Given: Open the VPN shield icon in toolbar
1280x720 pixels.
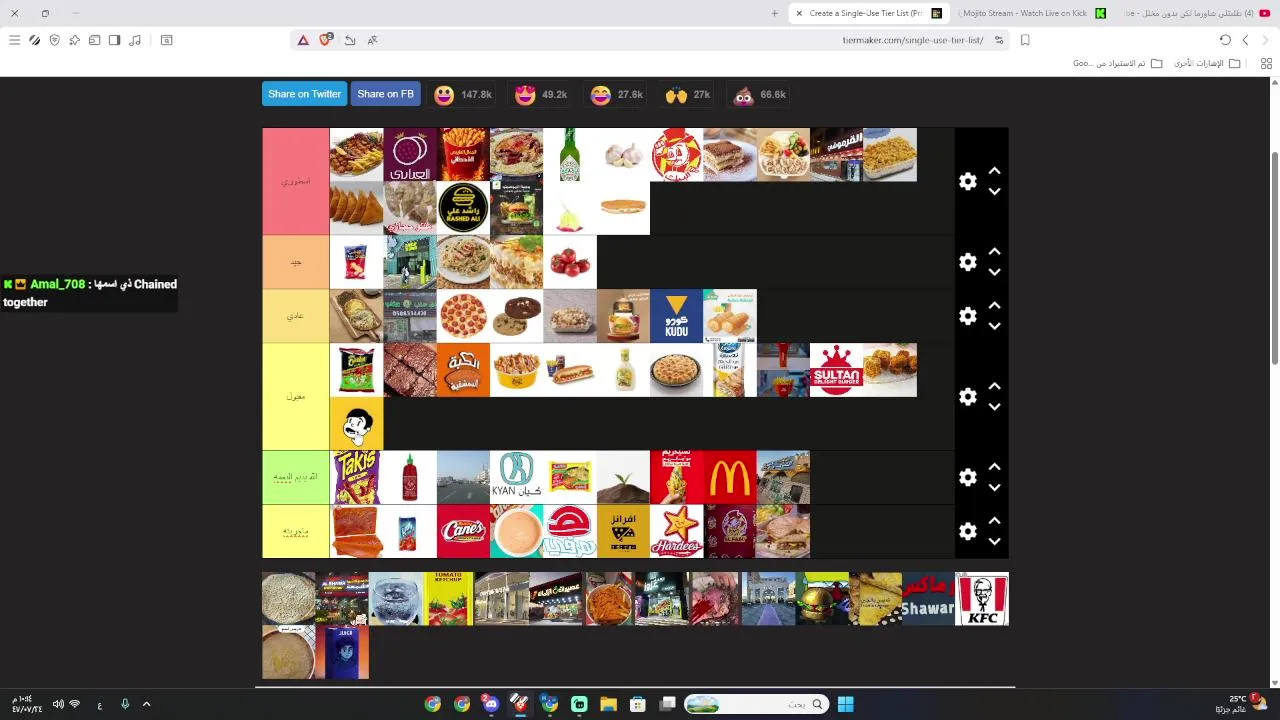Looking at the screenshot, I should coord(54,40).
